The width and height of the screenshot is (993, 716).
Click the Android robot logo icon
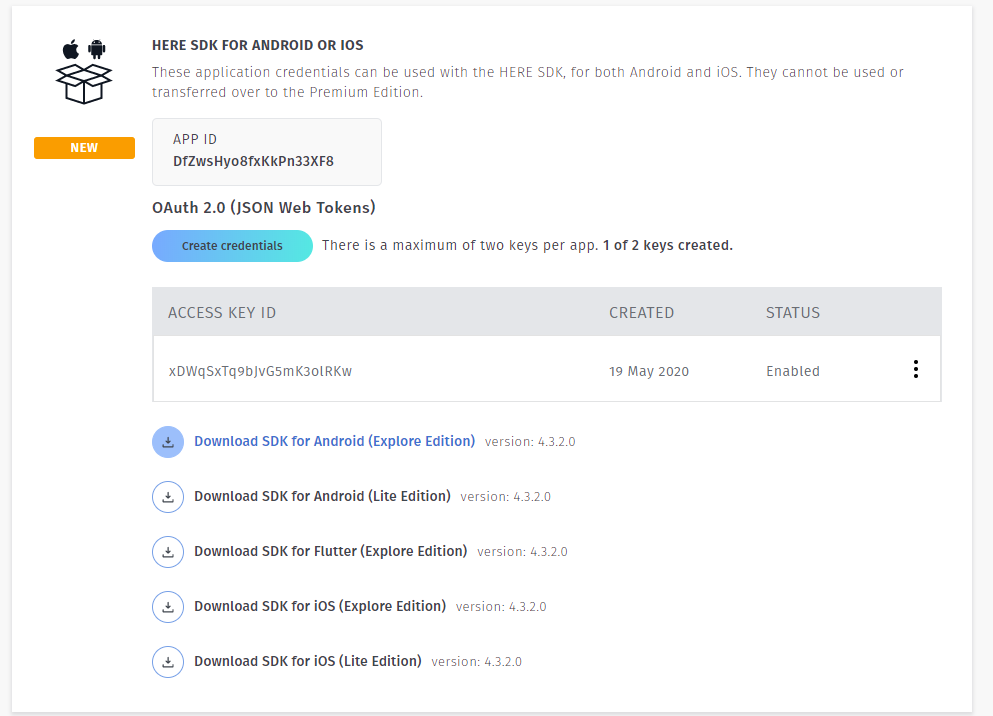pyautogui.click(x=97, y=49)
